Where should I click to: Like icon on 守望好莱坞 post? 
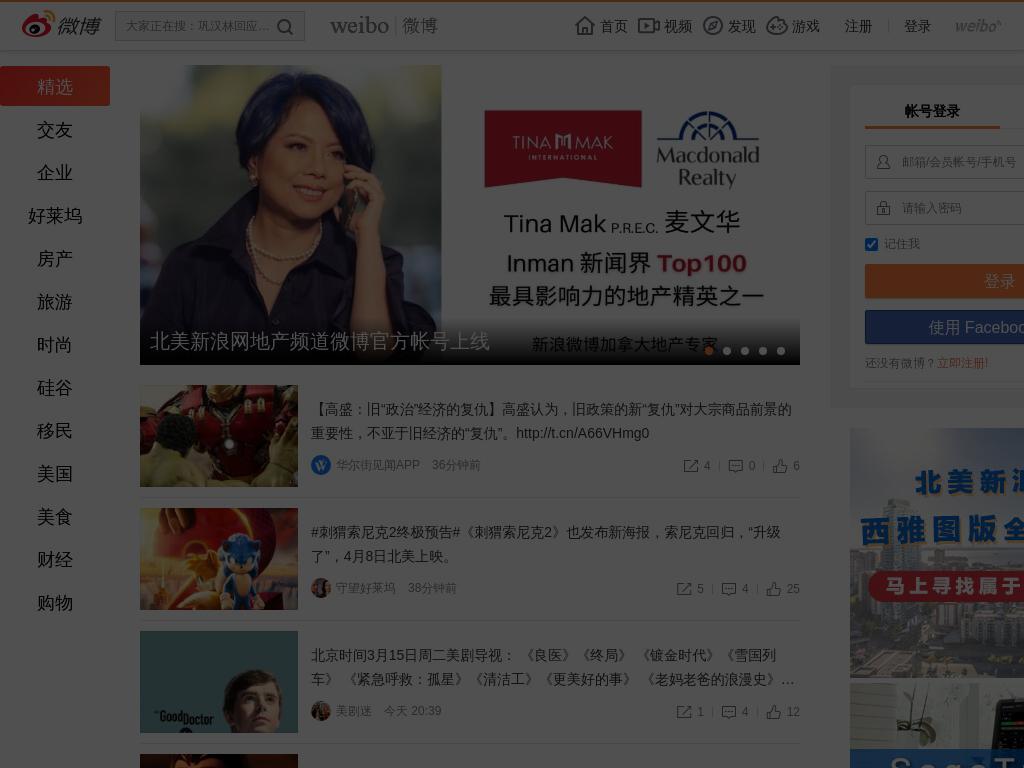774,589
